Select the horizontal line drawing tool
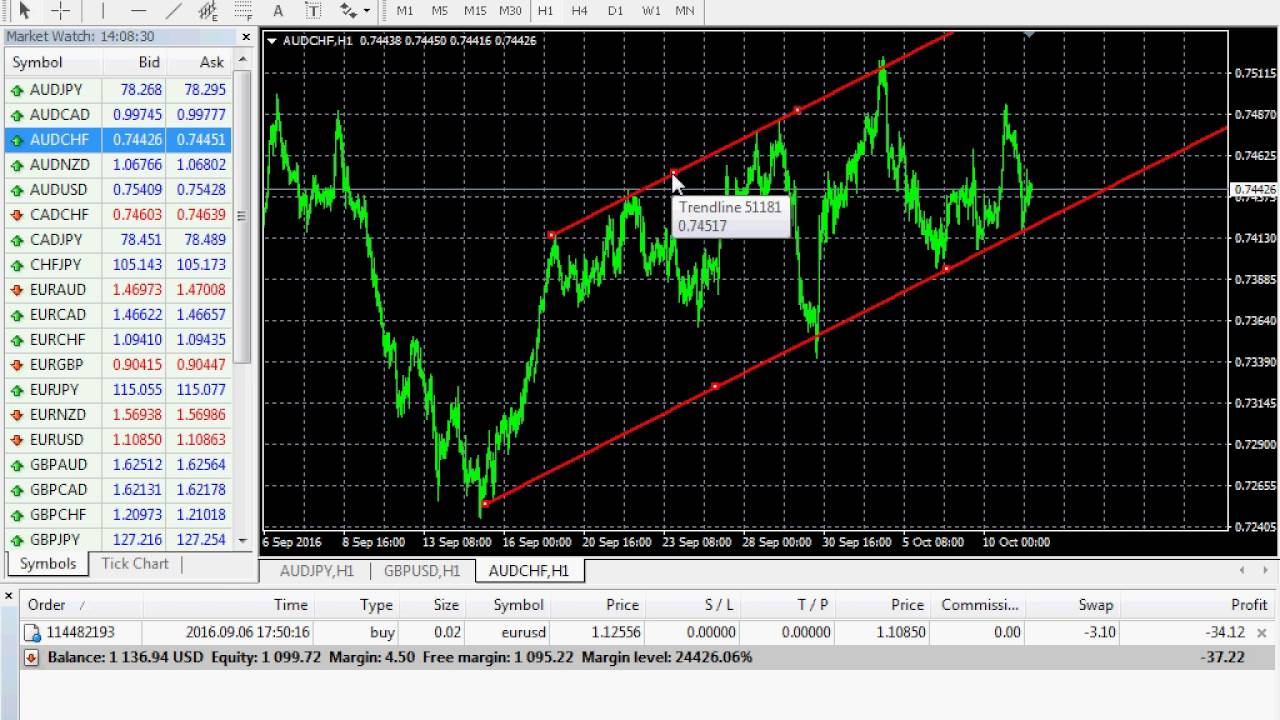The height and width of the screenshot is (720, 1280). [138, 10]
